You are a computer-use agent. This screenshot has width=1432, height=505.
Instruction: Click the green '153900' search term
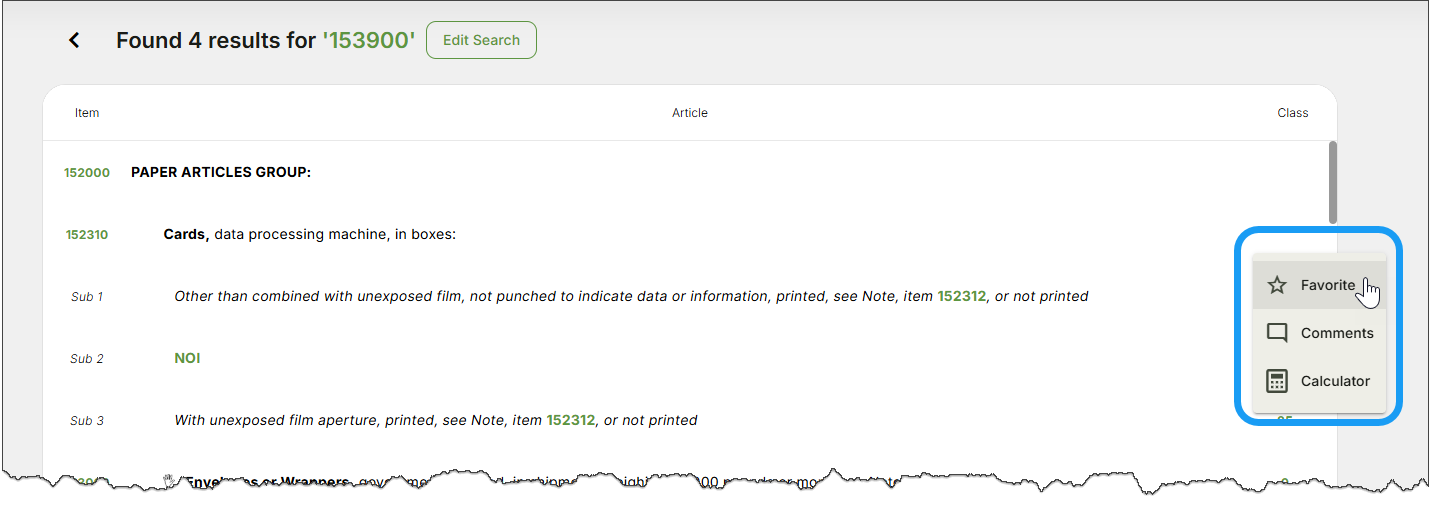pyautogui.click(x=368, y=40)
